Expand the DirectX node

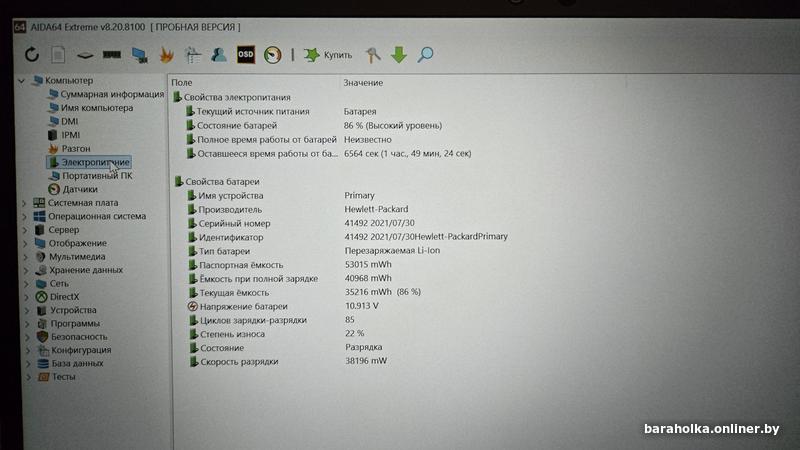27,296
